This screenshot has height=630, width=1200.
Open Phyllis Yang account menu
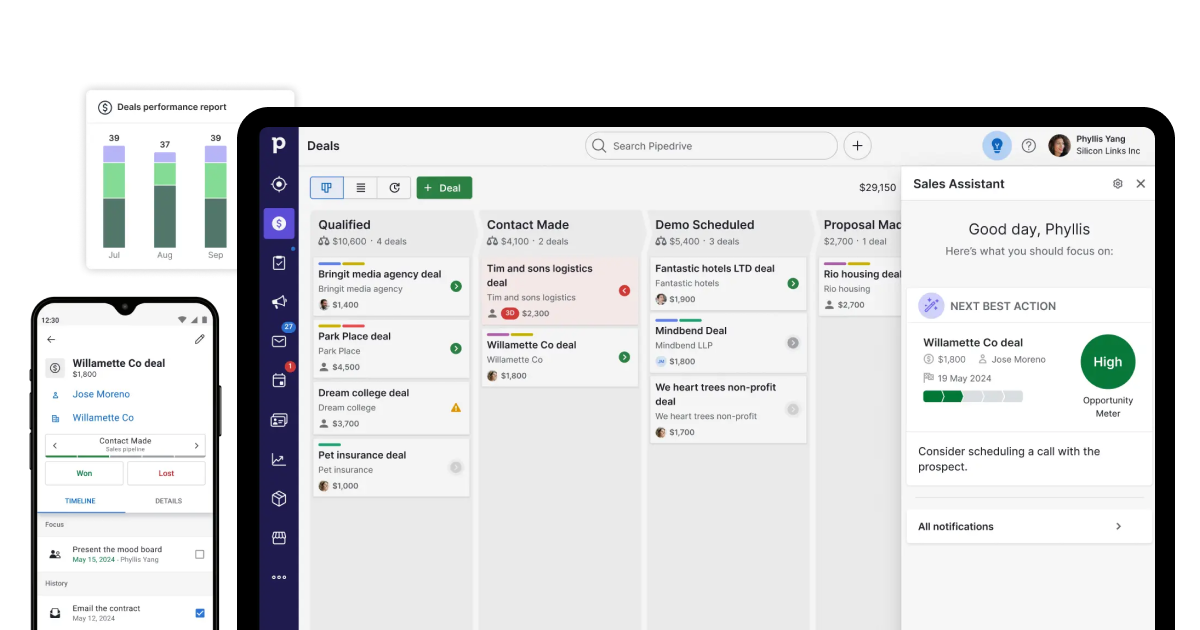pos(1094,146)
